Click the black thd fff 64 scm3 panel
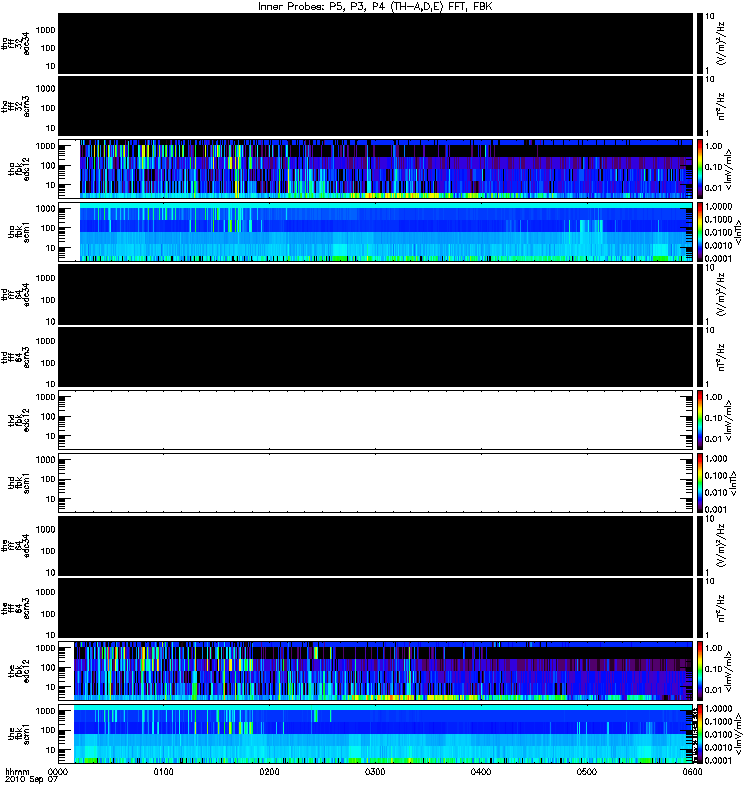The height and width of the screenshot is (800, 750). (376, 357)
